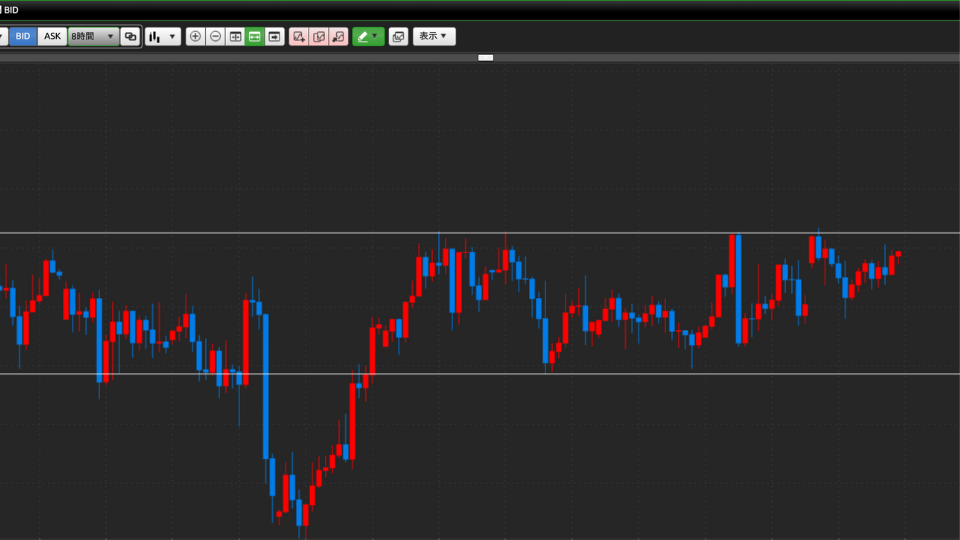
Task: Open the green drawing pen tool dropdown
Action: click(368, 36)
